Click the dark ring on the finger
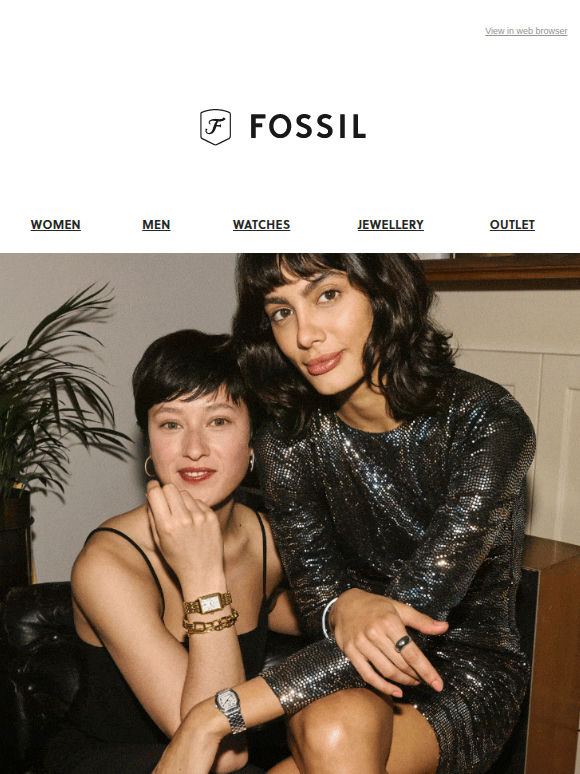This screenshot has height=774, width=580. pos(402,643)
